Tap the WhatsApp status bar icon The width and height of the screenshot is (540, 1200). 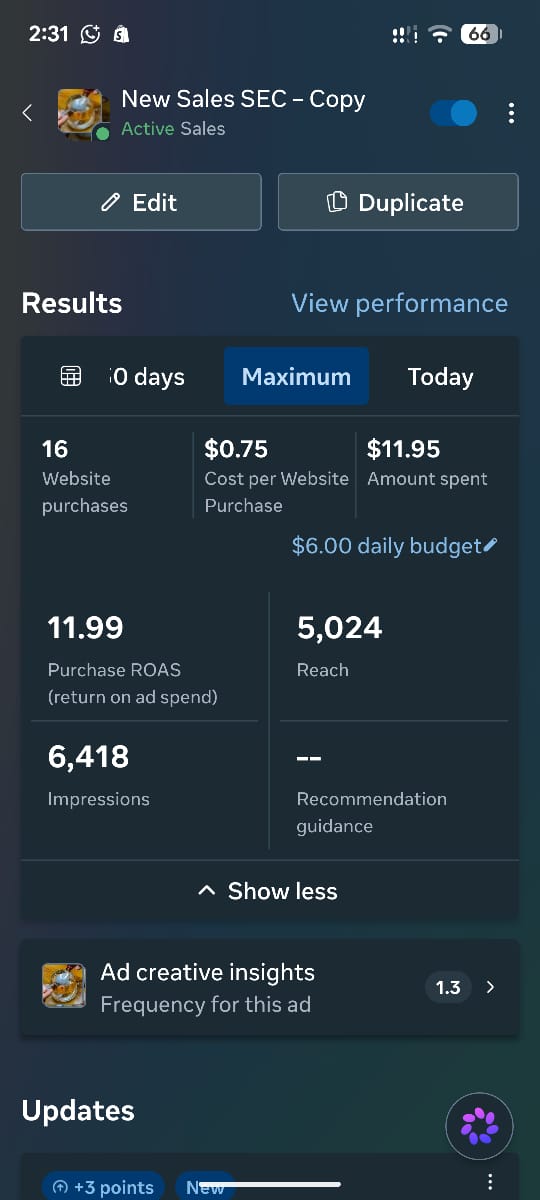pos(90,34)
